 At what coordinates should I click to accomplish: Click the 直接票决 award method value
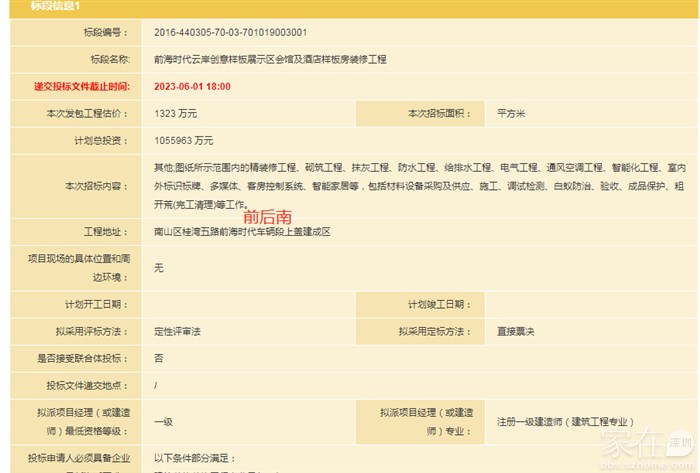(516, 331)
